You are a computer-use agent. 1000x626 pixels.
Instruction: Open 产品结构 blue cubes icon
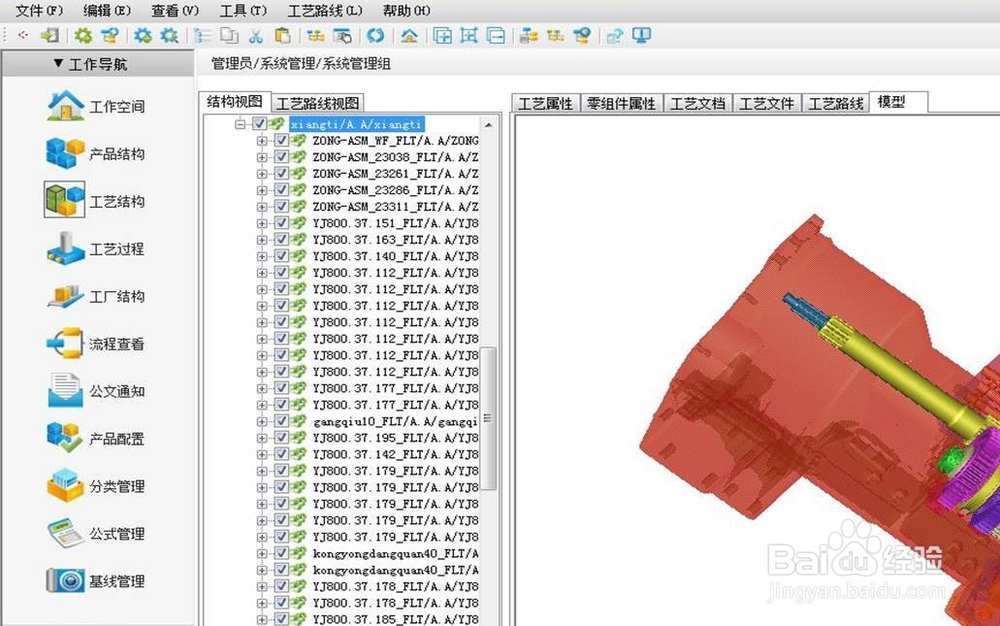coord(65,154)
